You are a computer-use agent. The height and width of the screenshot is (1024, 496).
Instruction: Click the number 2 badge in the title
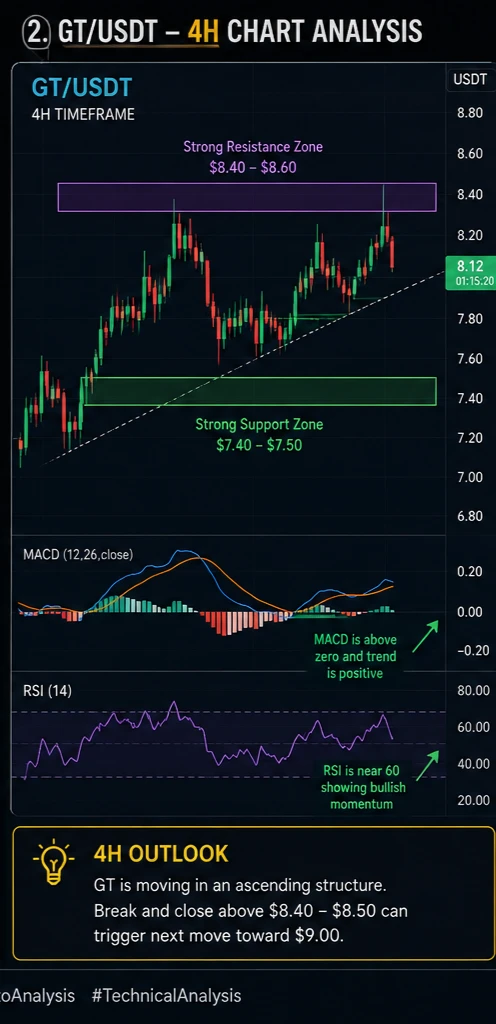coord(35,31)
